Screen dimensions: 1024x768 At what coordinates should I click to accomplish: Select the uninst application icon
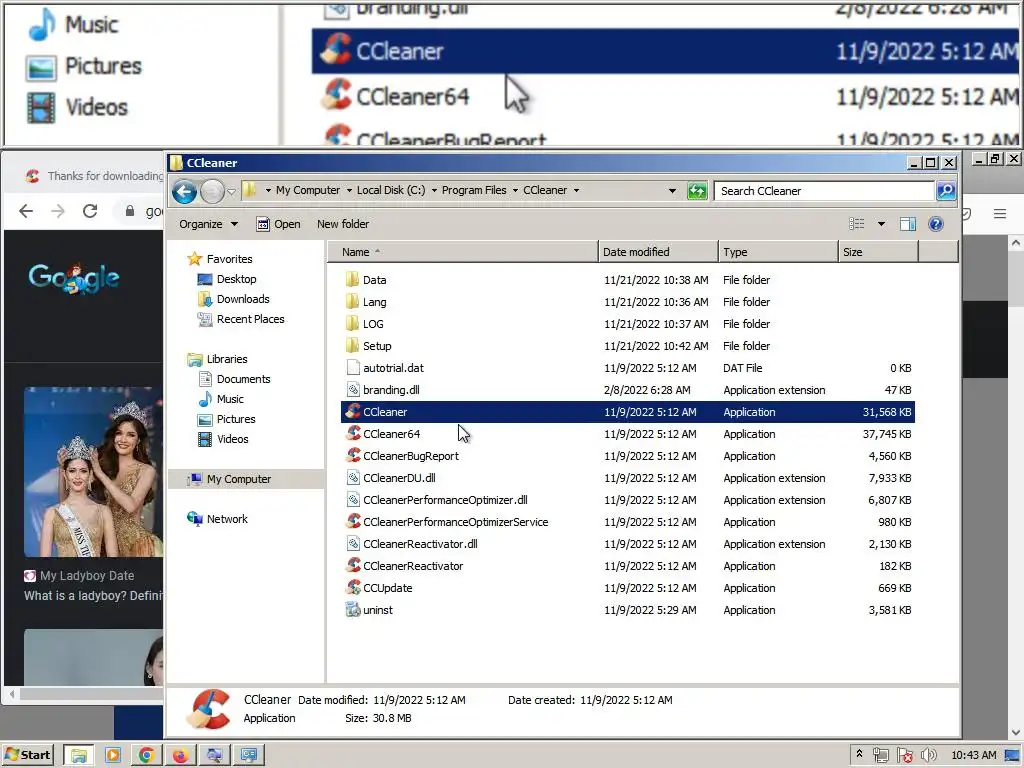point(353,610)
